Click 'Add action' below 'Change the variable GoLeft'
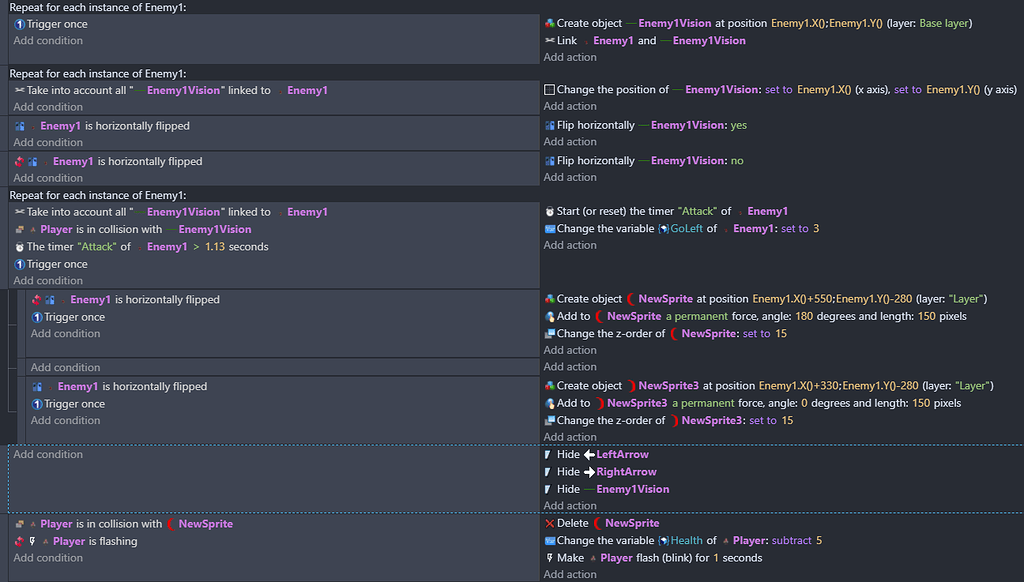1024x582 pixels. [x=570, y=246]
